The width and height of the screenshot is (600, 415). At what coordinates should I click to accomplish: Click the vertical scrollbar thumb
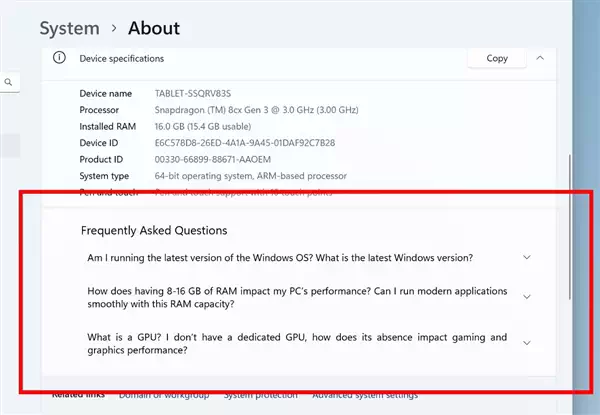tap(570, 227)
